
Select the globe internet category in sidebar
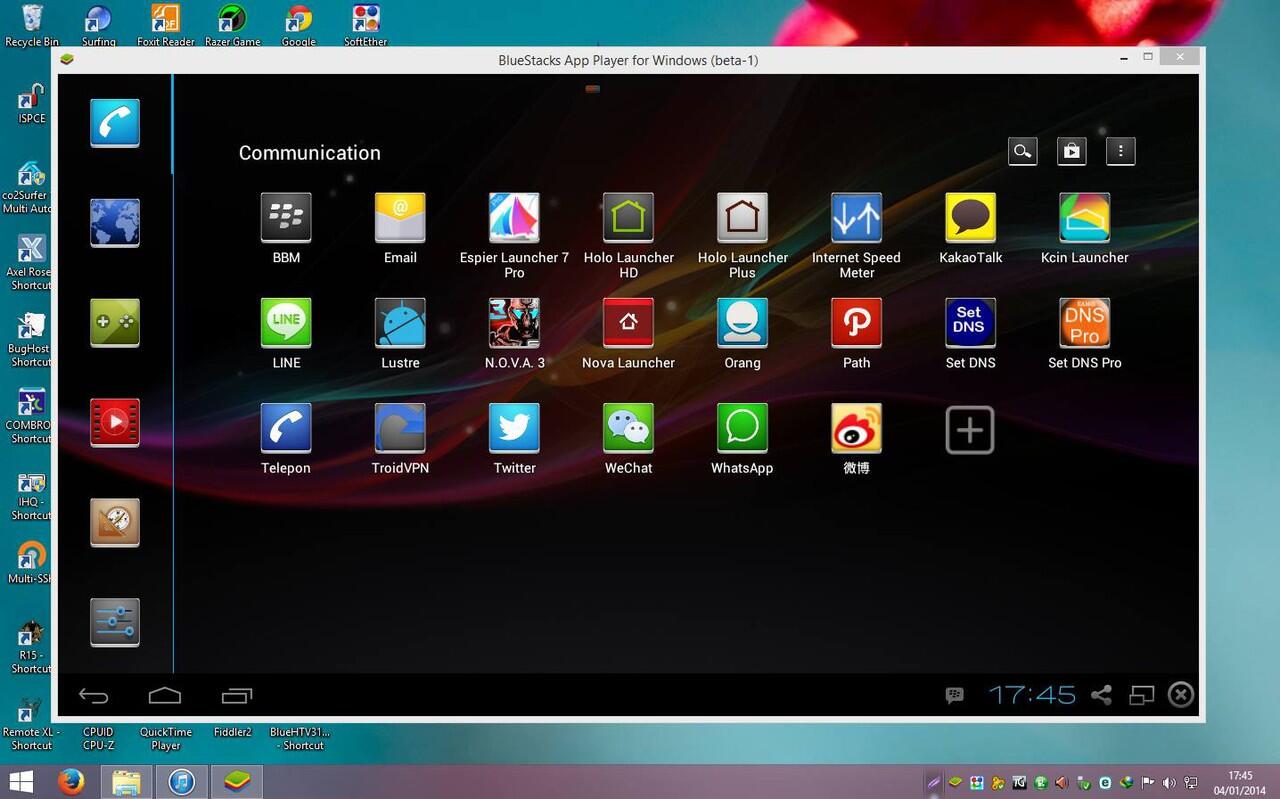[115, 222]
